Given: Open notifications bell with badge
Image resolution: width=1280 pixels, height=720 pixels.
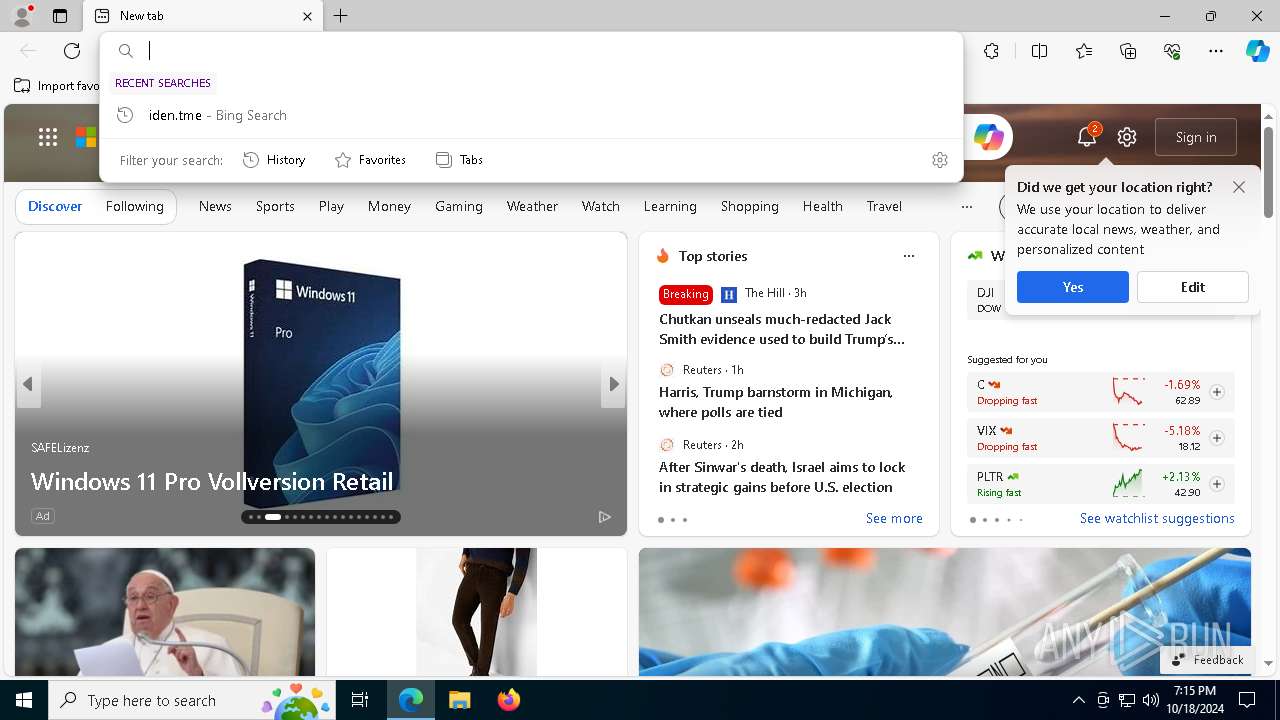Looking at the screenshot, I should (x=1087, y=137).
